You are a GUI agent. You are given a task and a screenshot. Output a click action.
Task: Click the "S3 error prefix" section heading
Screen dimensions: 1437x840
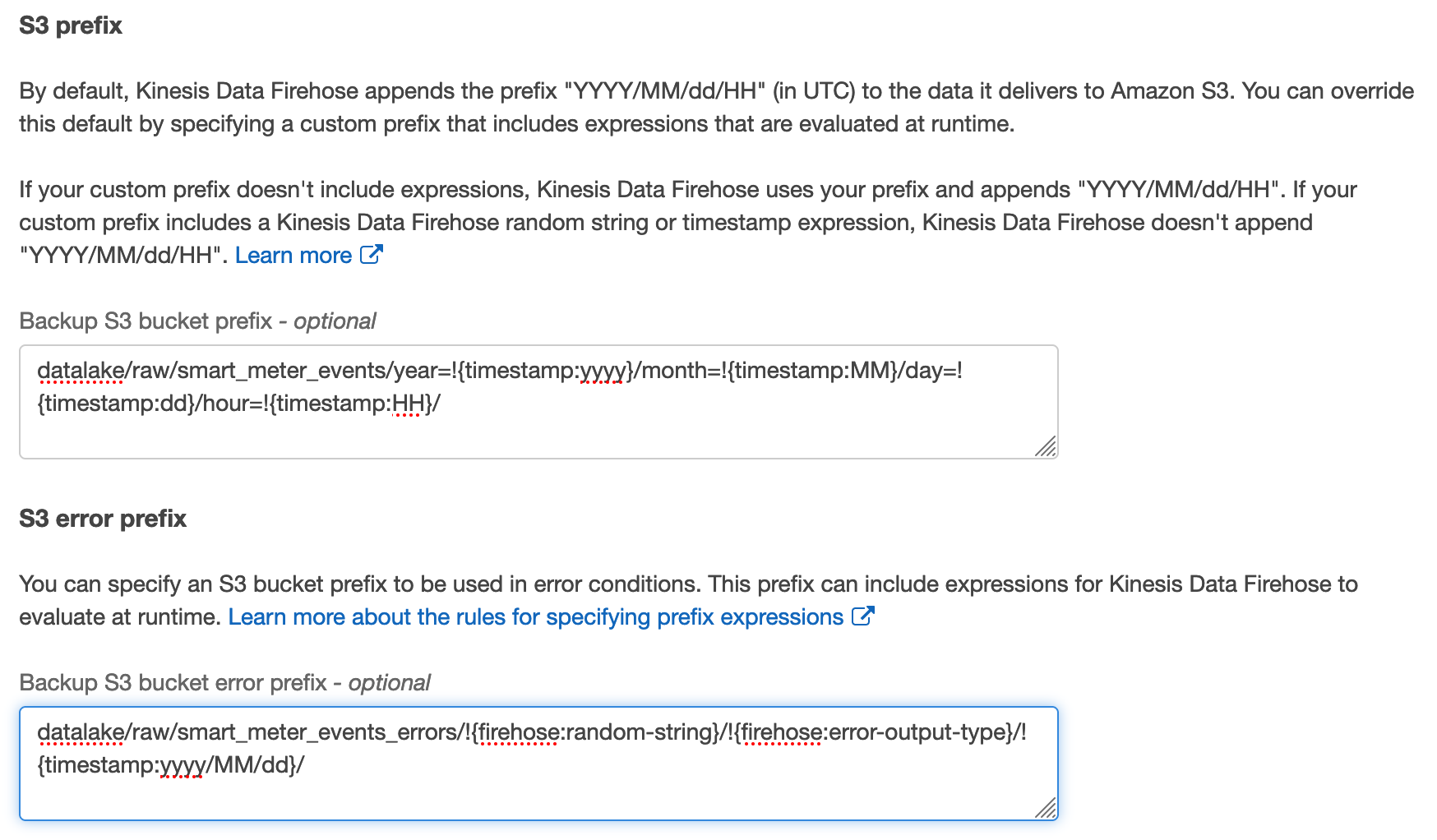tap(103, 519)
